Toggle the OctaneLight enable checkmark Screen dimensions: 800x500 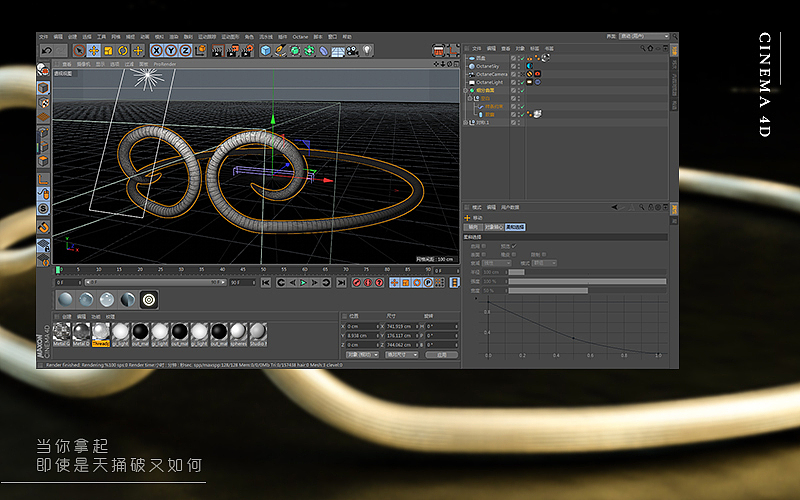[522, 82]
